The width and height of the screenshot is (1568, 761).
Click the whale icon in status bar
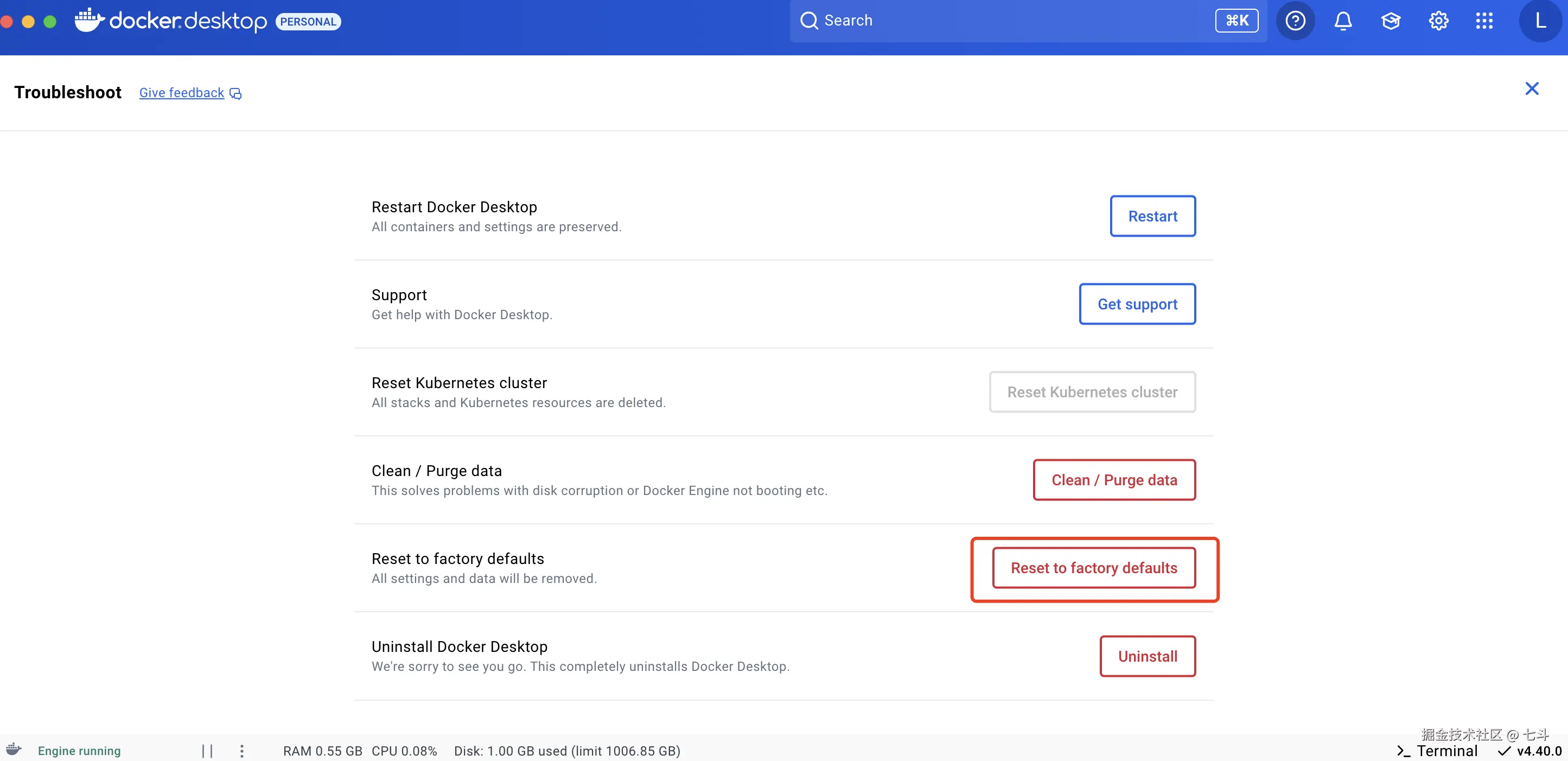tap(14, 750)
